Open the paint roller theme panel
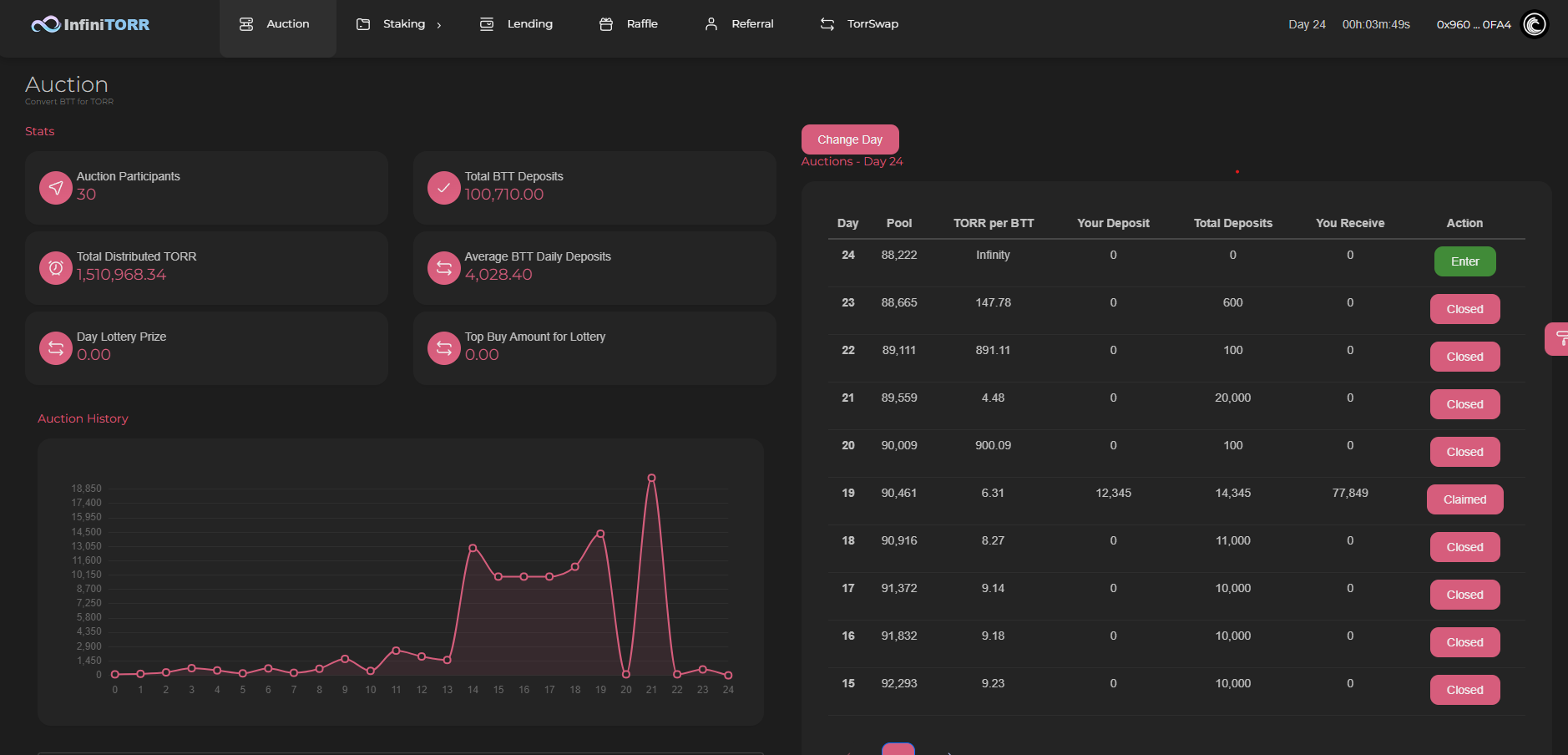 pyautogui.click(x=1559, y=339)
